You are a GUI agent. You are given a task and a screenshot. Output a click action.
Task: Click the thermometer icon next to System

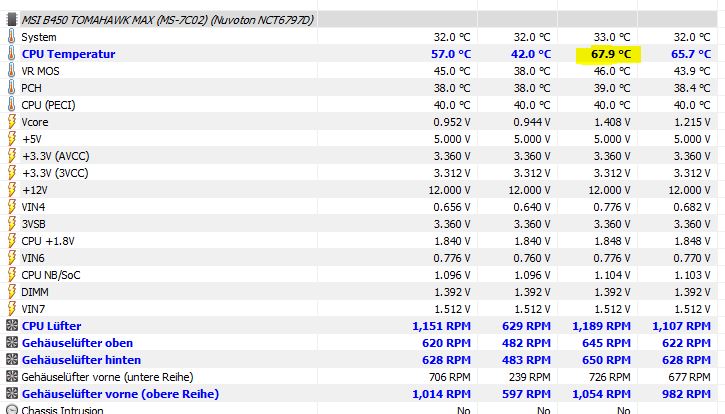pyautogui.click(x=12, y=37)
